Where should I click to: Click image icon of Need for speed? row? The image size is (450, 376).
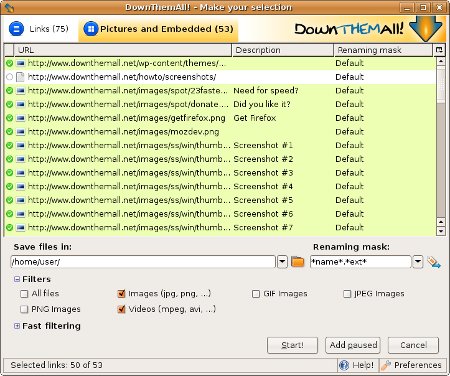click(x=21, y=90)
